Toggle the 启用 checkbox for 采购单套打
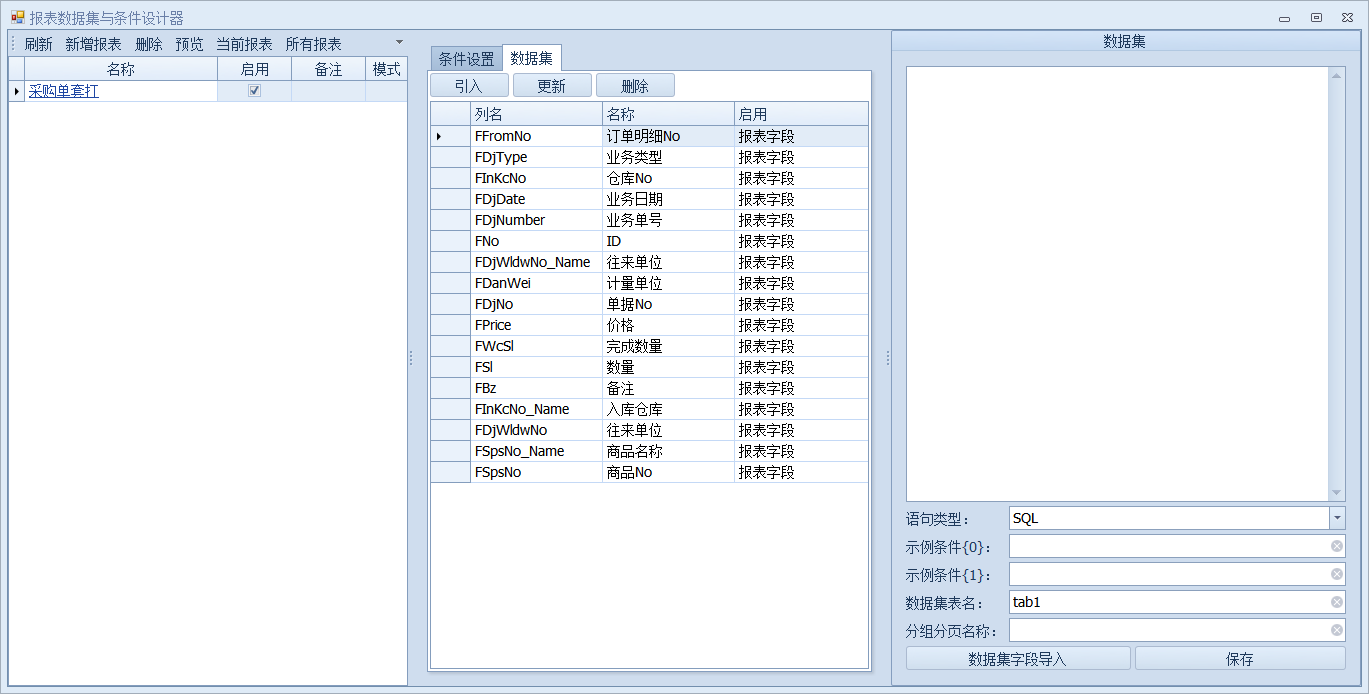This screenshot has width=1369, height=694. point(254,90)
